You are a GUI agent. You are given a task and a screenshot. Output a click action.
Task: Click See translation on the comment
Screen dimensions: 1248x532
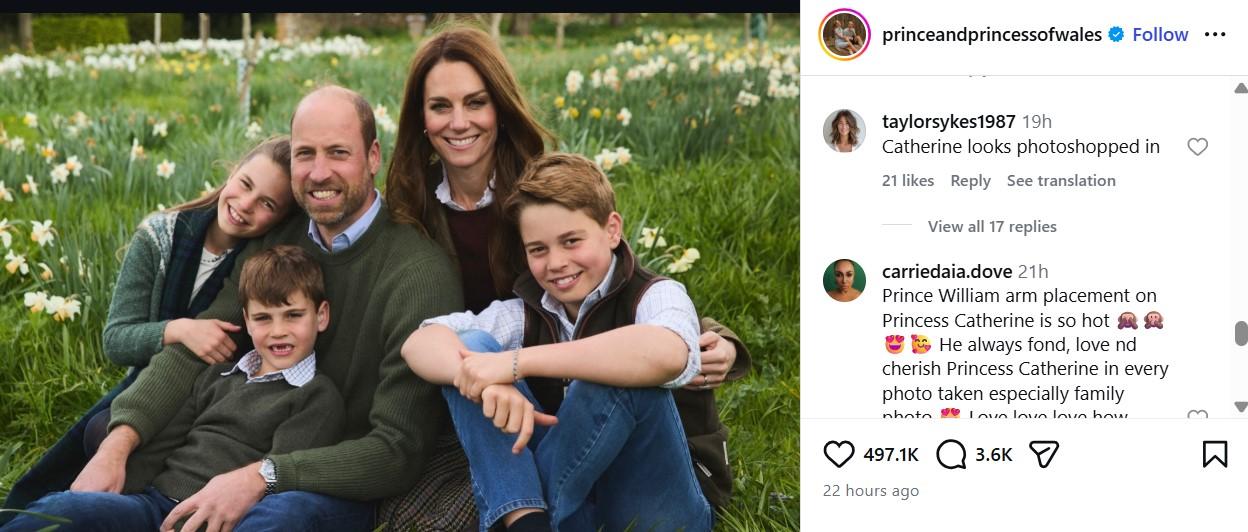(x=1061, y=181)
